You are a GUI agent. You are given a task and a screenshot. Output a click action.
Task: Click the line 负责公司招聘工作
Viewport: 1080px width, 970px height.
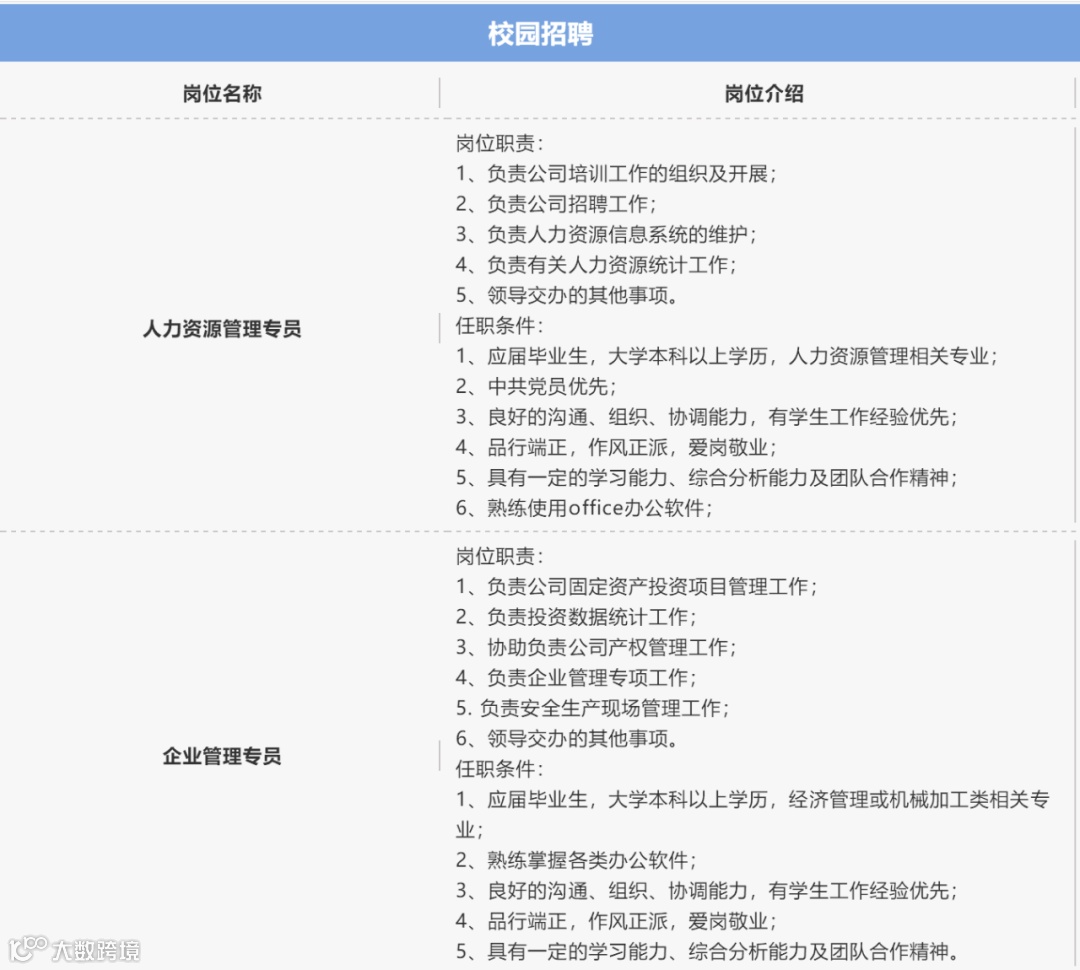(556, 204)
